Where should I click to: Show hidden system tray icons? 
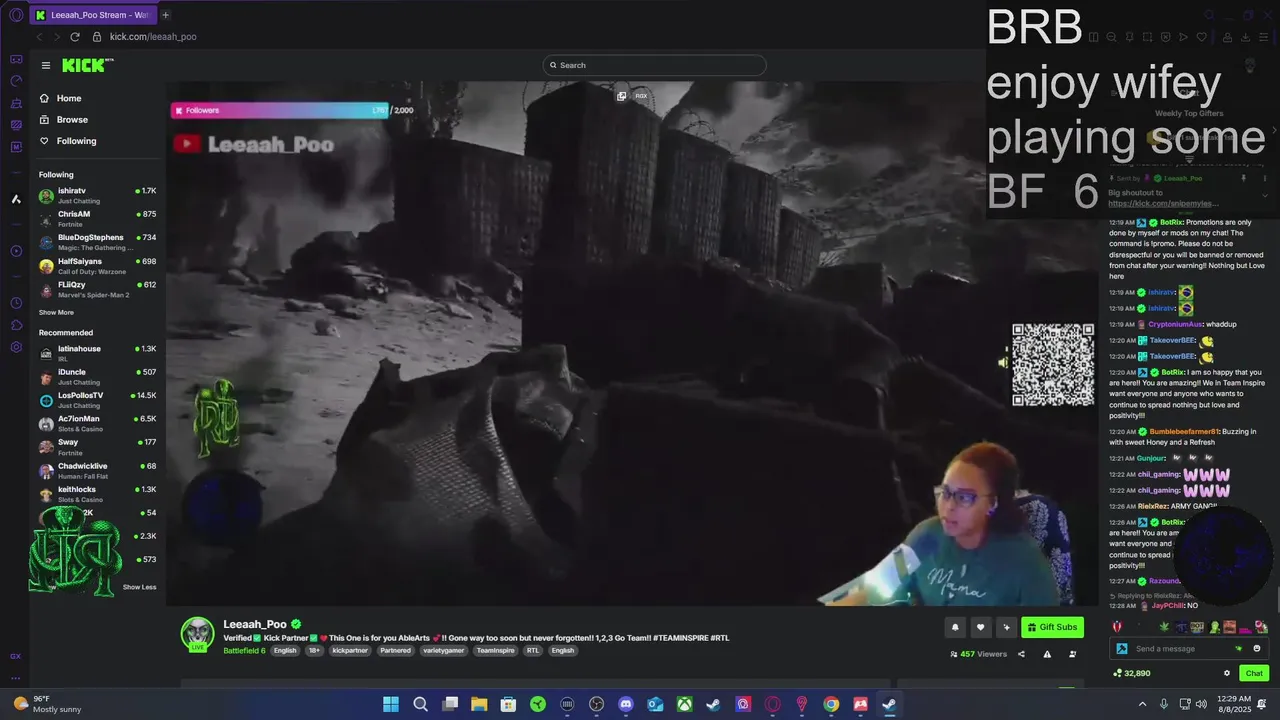point(1143,704)
